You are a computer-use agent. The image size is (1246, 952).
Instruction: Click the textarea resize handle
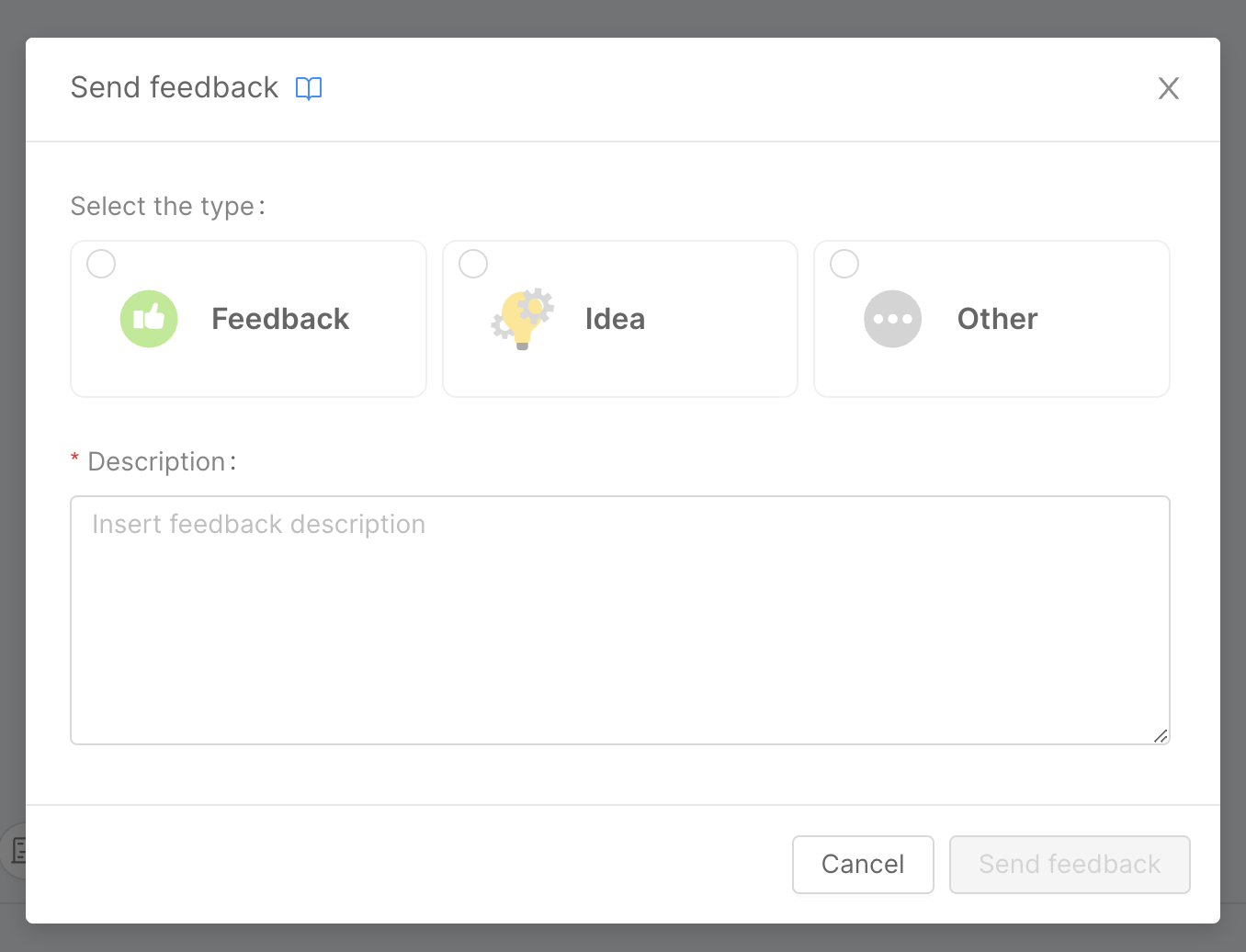pyautogui.click(x=1161, y=734)
